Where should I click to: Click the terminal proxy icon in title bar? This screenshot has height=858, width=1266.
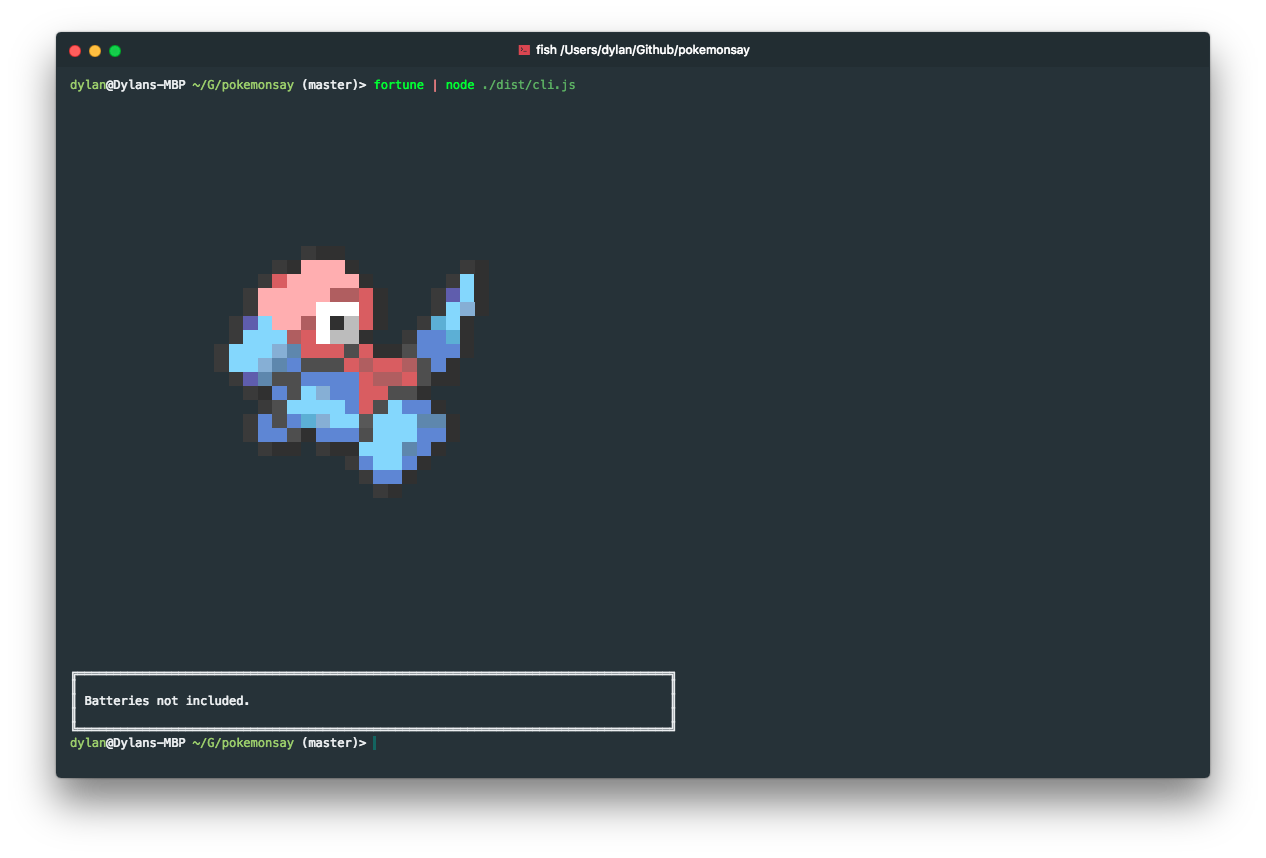tap(523, 50)
